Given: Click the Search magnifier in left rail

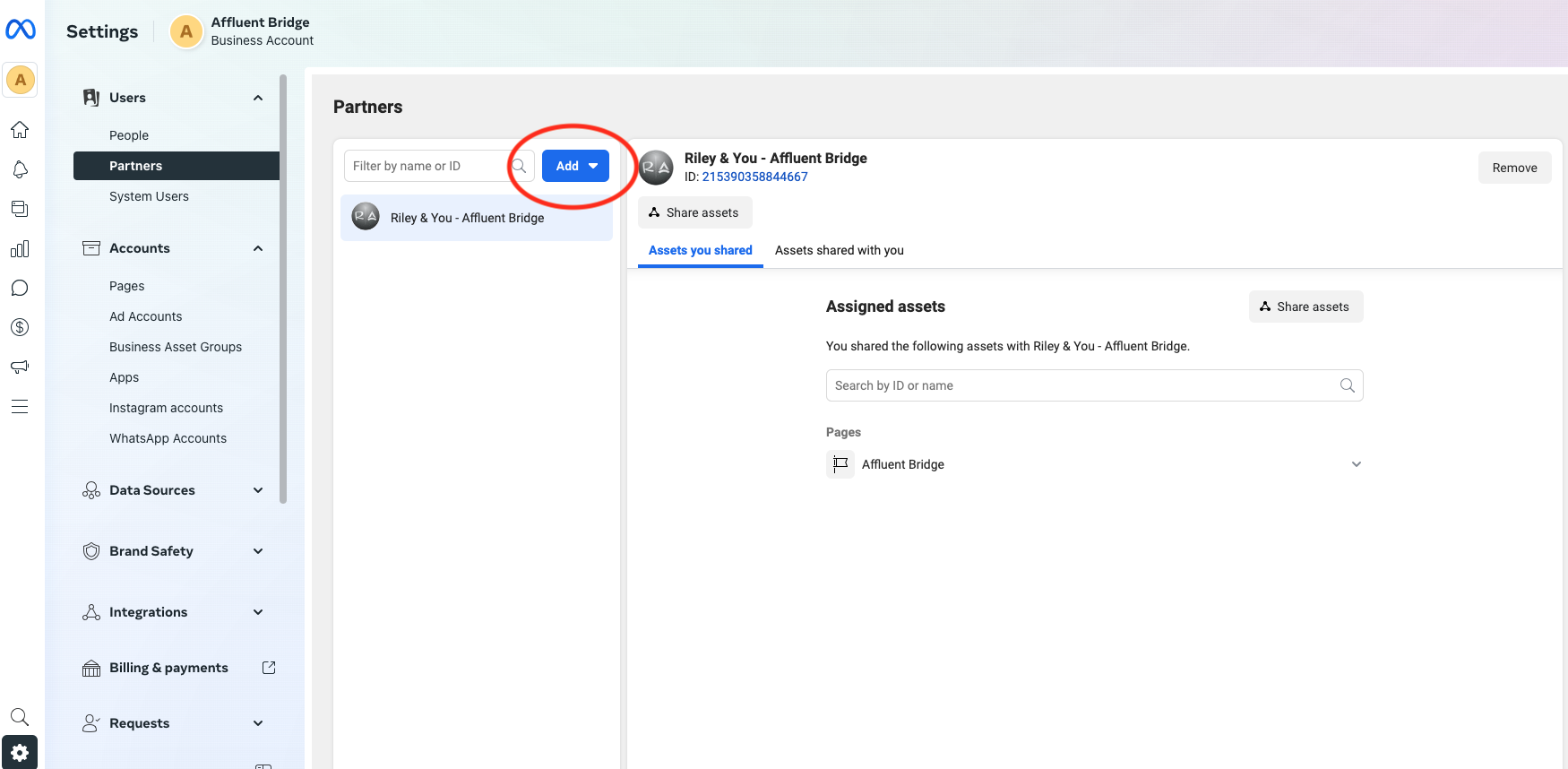Looking at the screenshot, I should pos(20,716).
